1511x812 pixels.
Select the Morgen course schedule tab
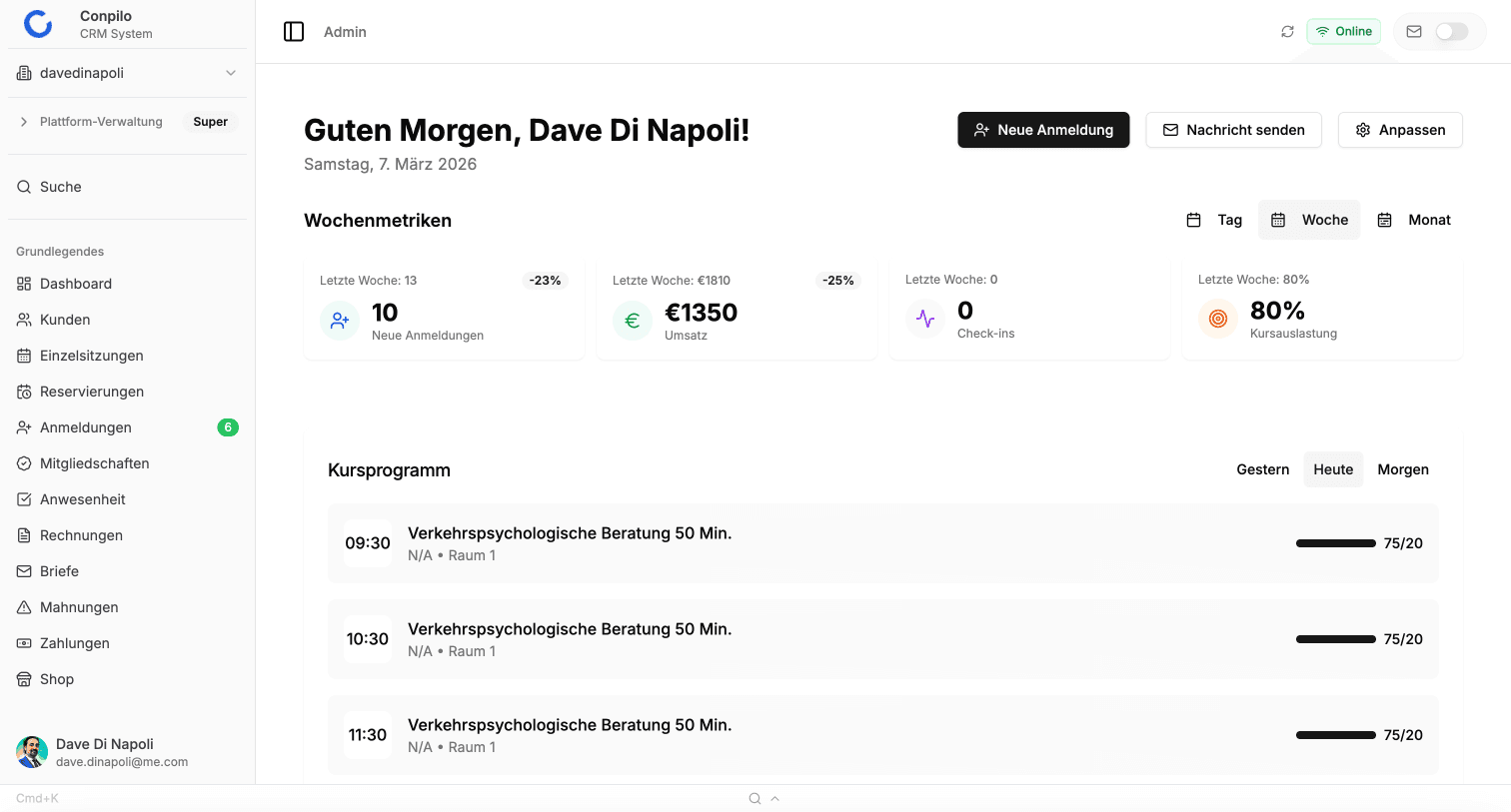1403,469
